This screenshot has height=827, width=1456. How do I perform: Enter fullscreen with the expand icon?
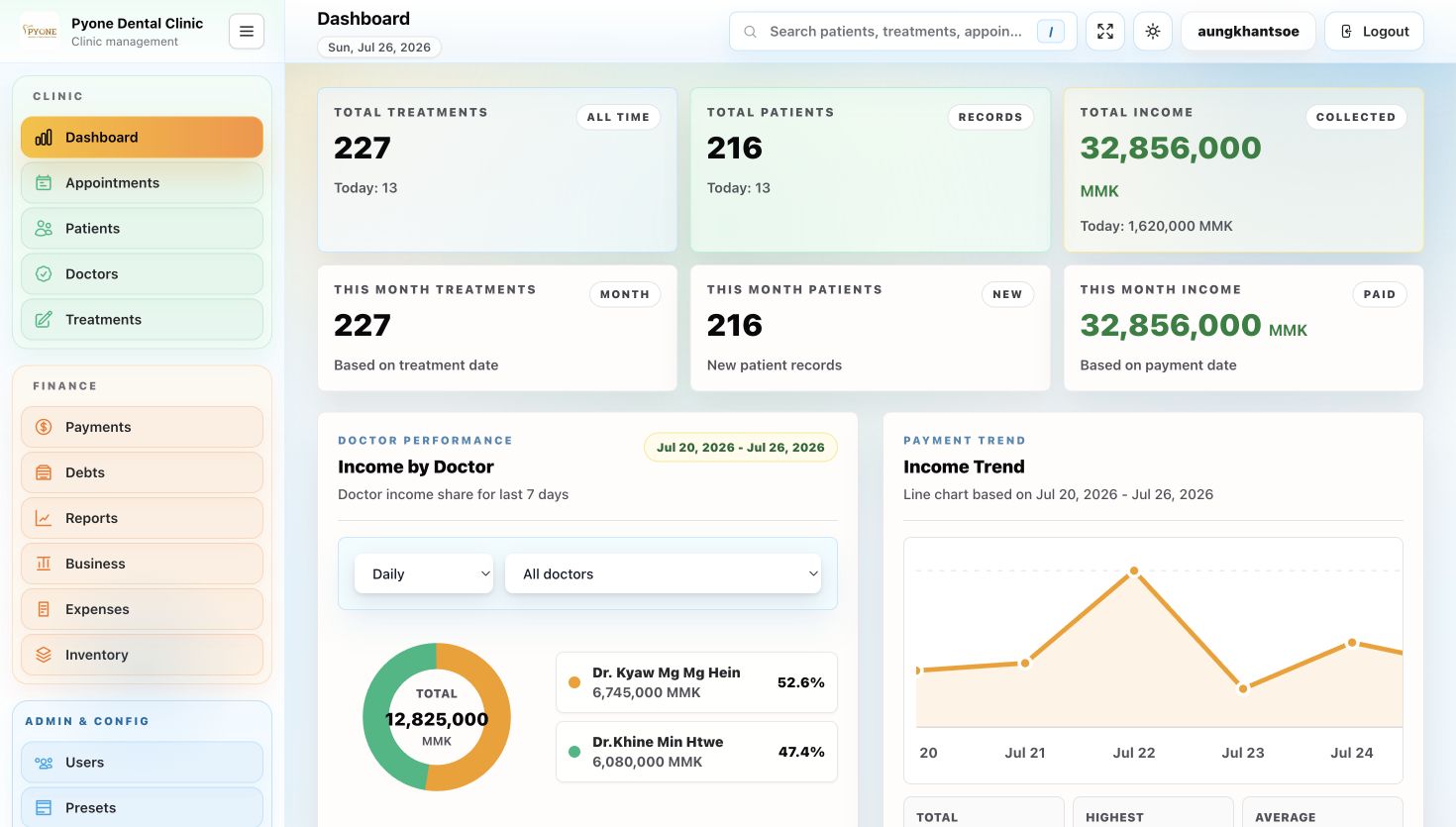1105,32
